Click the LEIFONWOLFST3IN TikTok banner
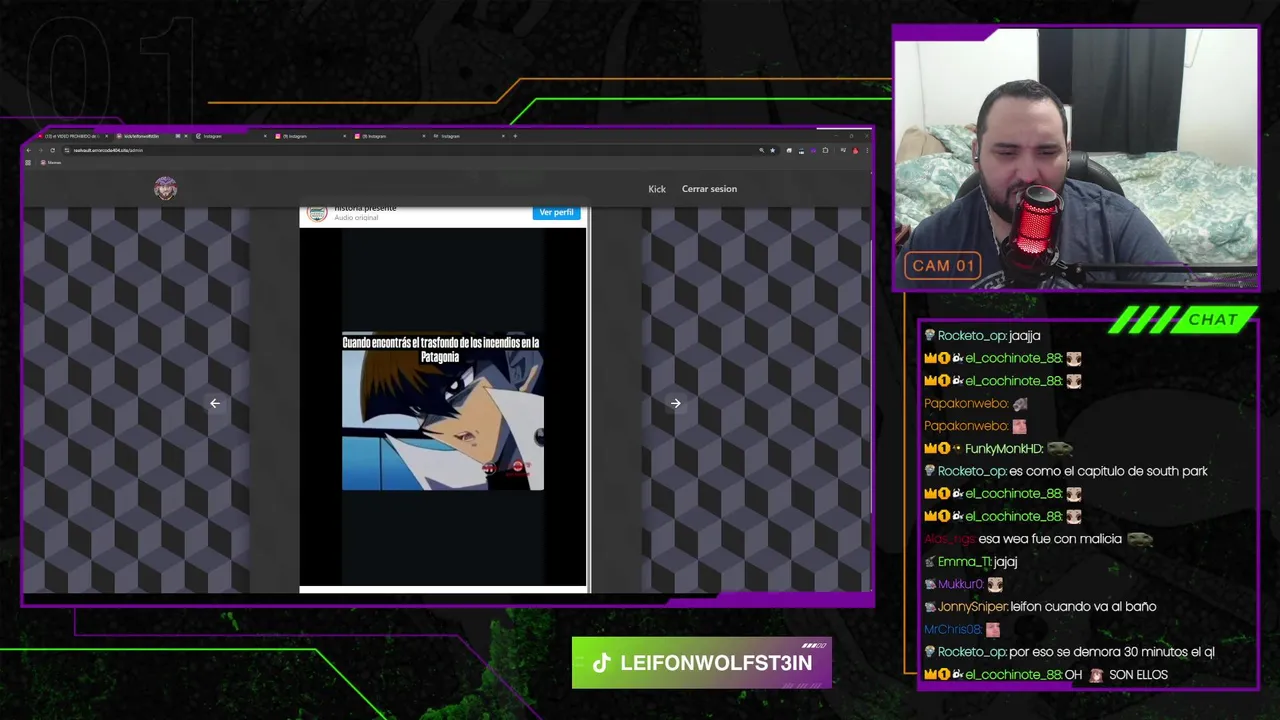 pyautogui.click(x=701, y=663)
